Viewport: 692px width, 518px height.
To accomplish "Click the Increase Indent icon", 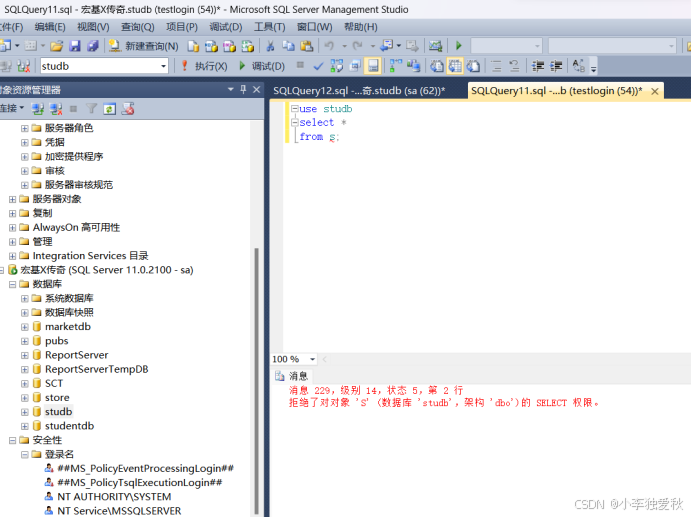I will pos(556,66).
